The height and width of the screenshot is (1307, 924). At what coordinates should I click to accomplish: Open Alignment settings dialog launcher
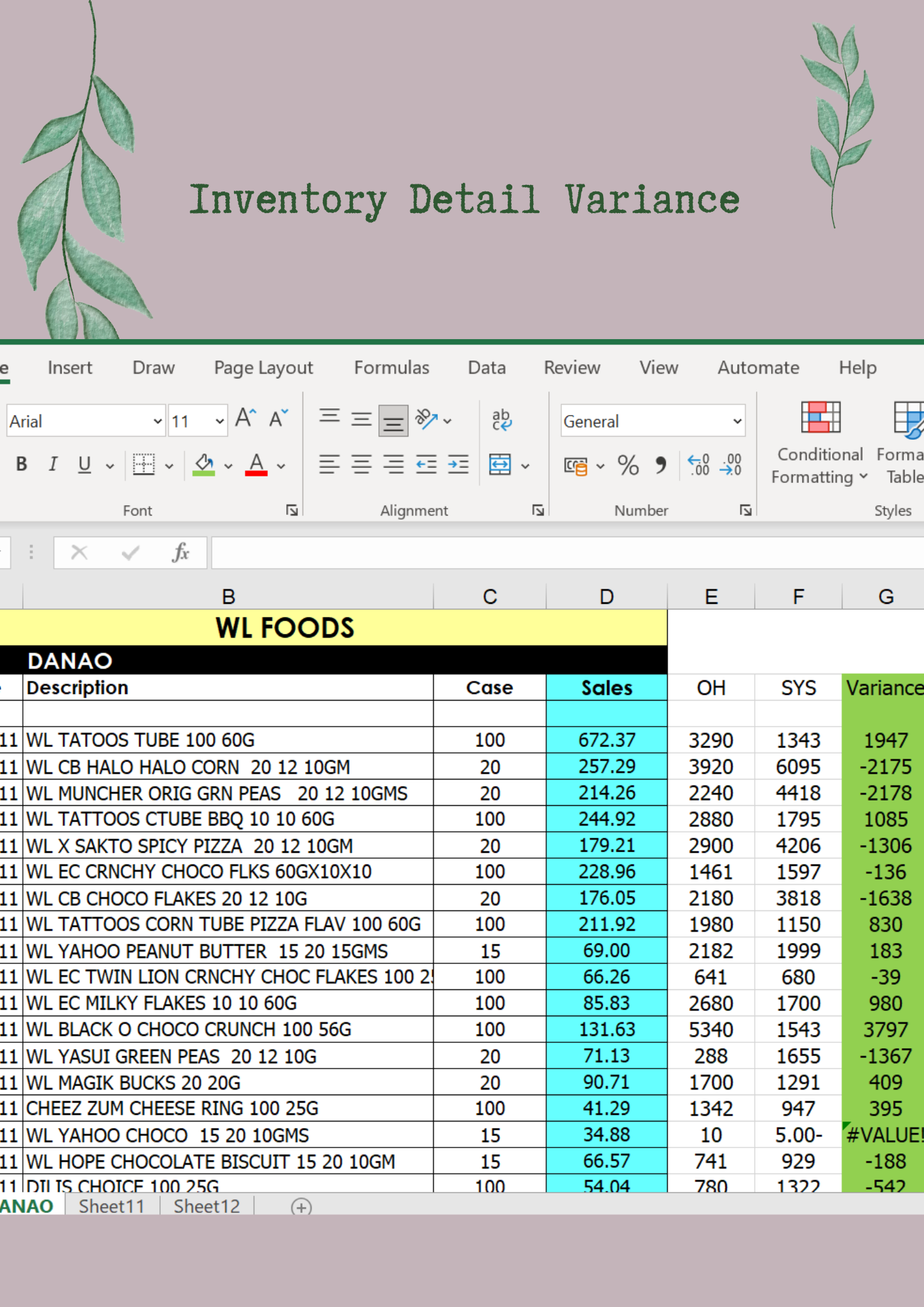coord(538,510)
